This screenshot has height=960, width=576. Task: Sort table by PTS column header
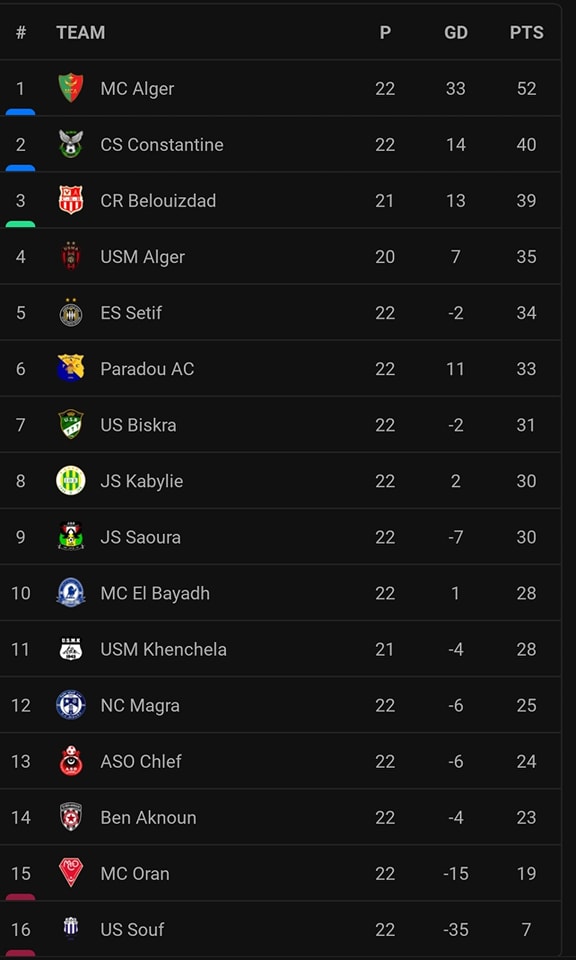click(x=526, y=32)
